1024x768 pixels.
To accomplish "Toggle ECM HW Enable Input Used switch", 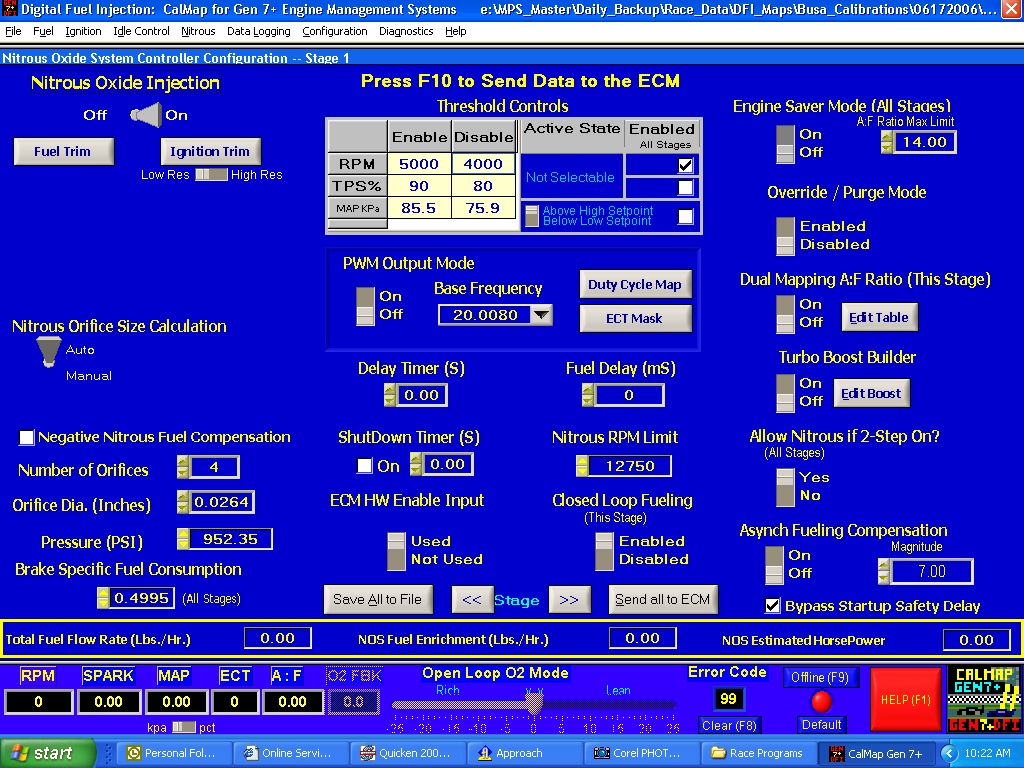I will (396, 551).
